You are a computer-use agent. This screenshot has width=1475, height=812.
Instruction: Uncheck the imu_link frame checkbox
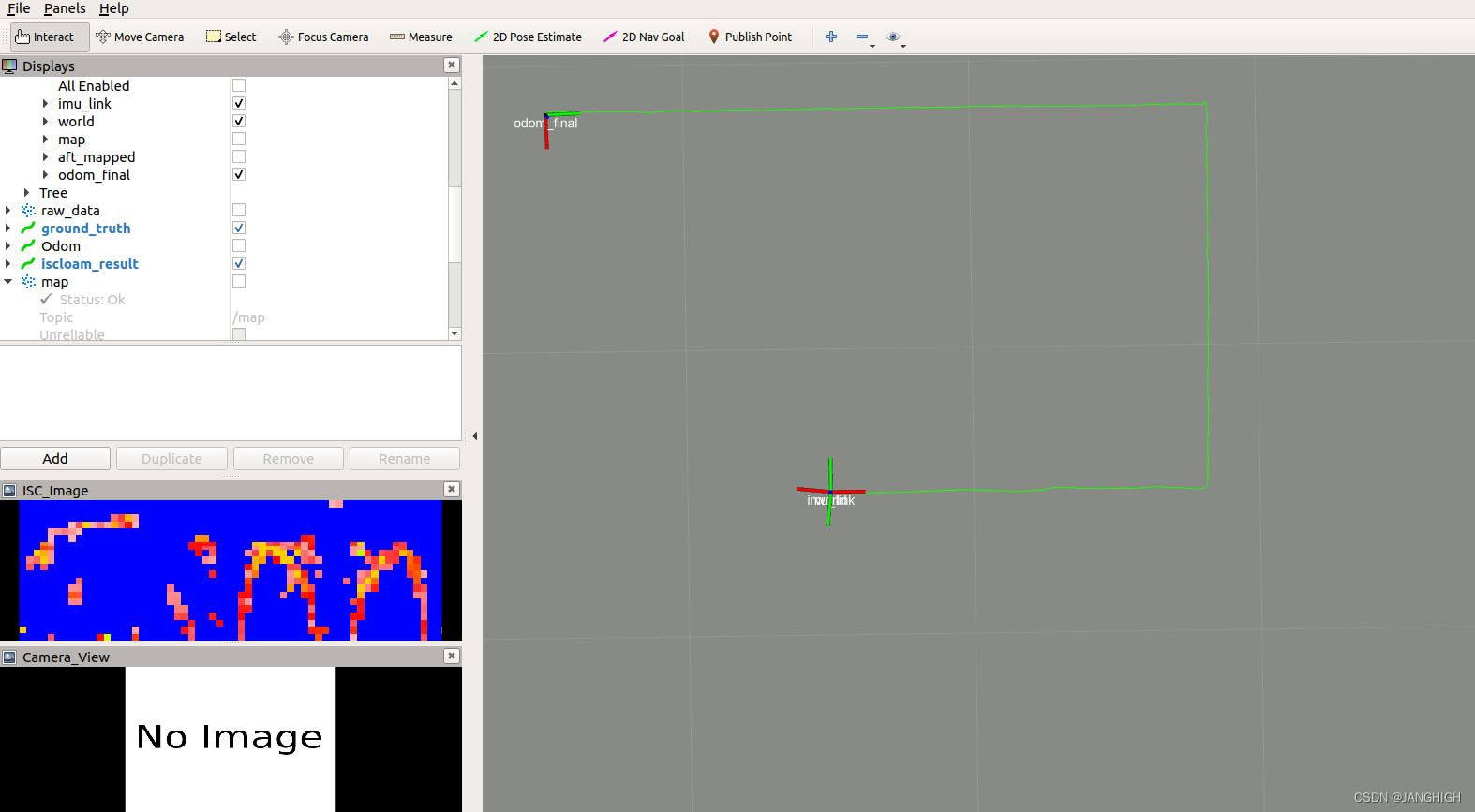coord(239,103)
